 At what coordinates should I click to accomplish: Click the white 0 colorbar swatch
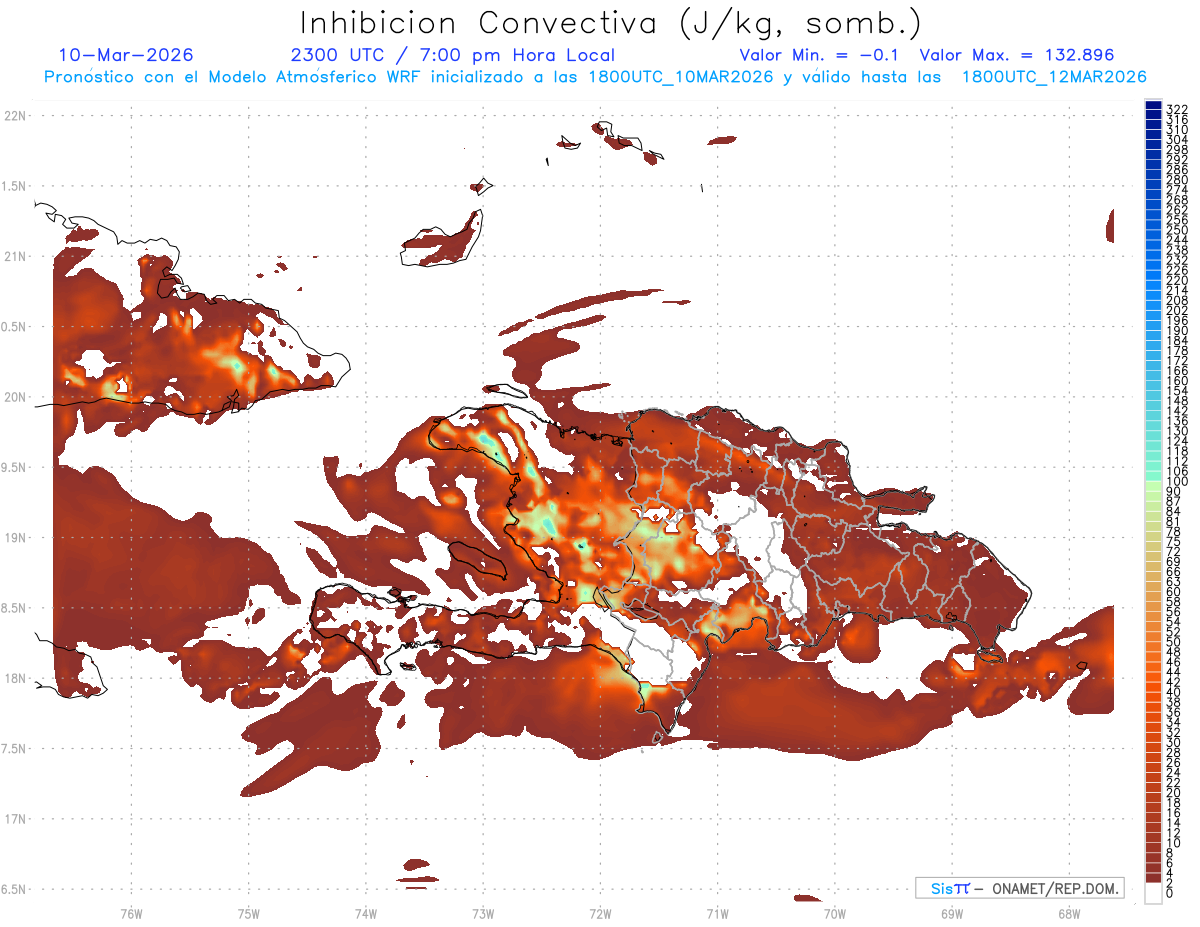click(x=1153, y=893)
